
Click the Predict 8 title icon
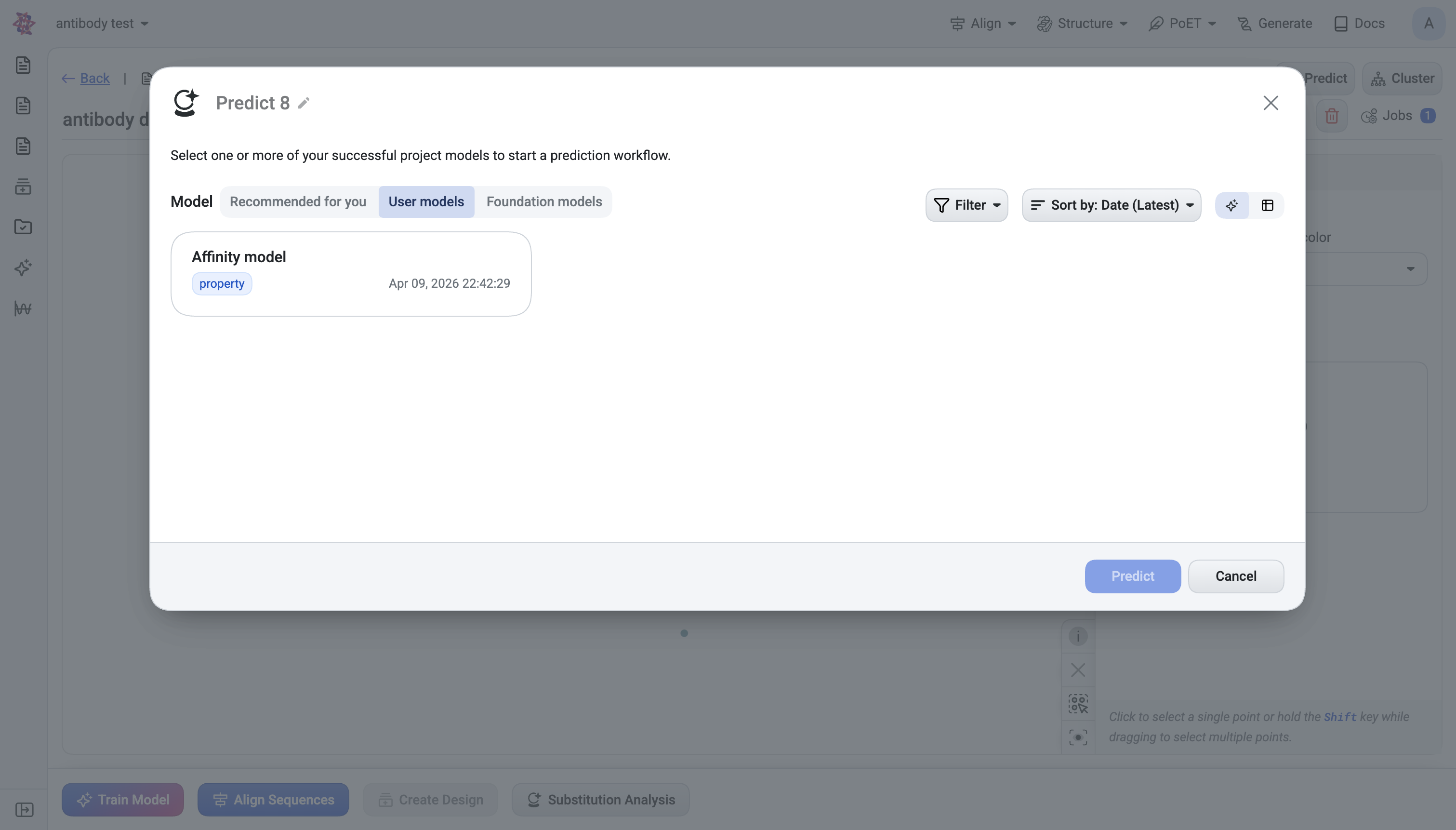(185, 103)
